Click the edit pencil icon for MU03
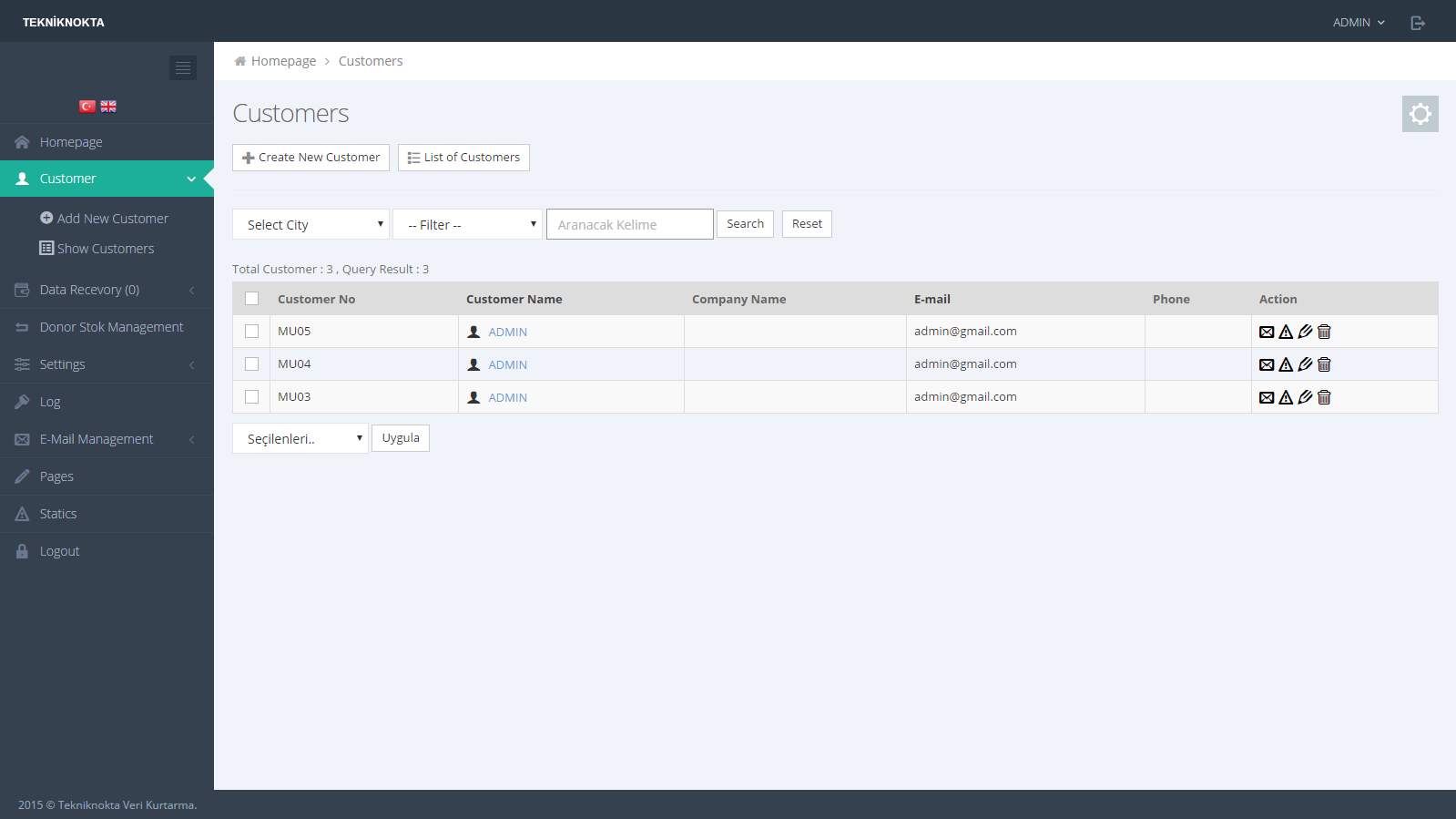 (x=1305, y=397)
